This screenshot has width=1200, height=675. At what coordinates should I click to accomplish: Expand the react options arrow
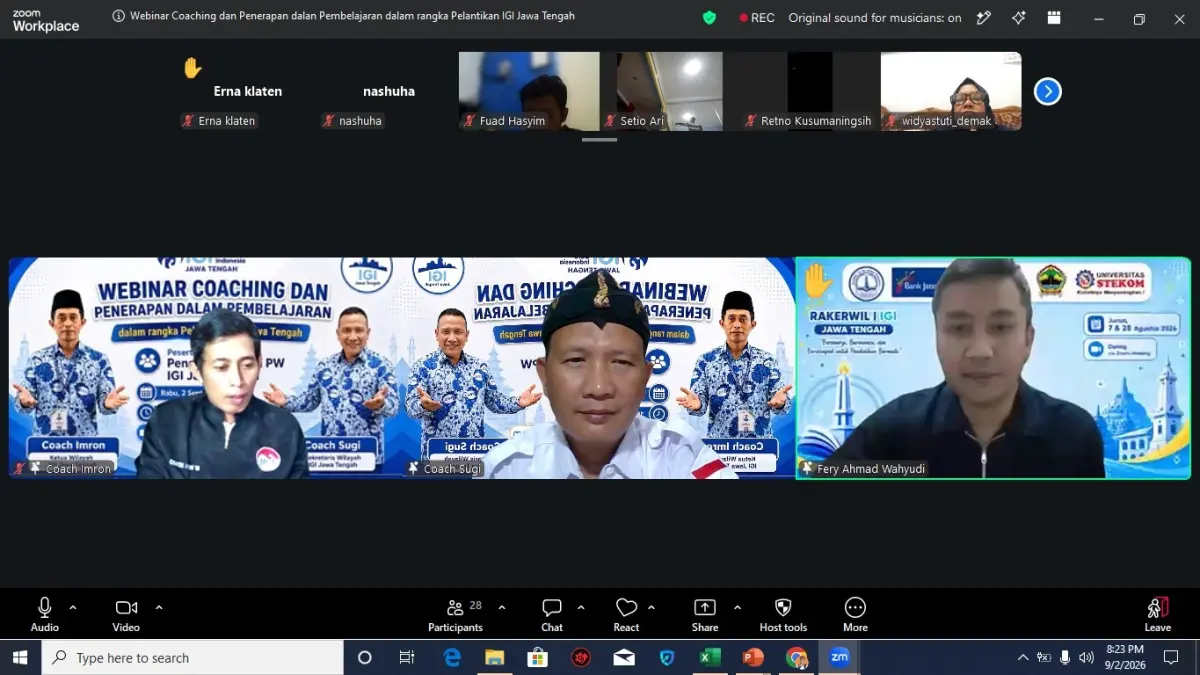(x=651, y=607)
